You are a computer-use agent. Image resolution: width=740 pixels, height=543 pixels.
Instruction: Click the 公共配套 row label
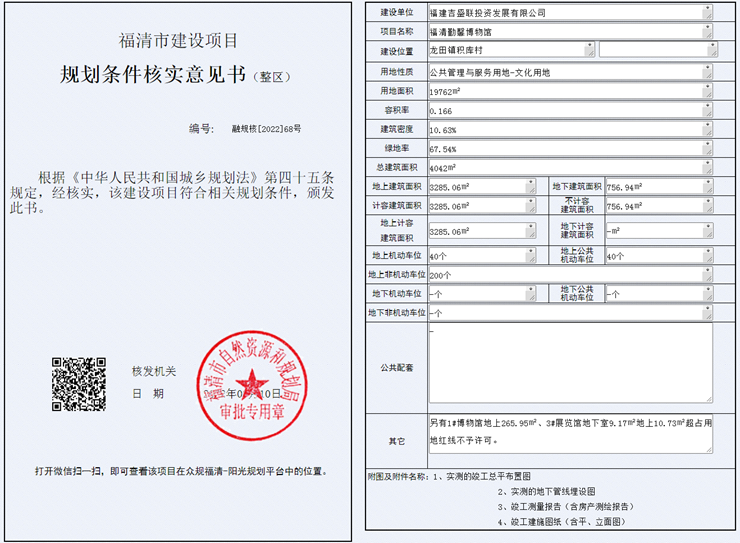pos(396,368)
